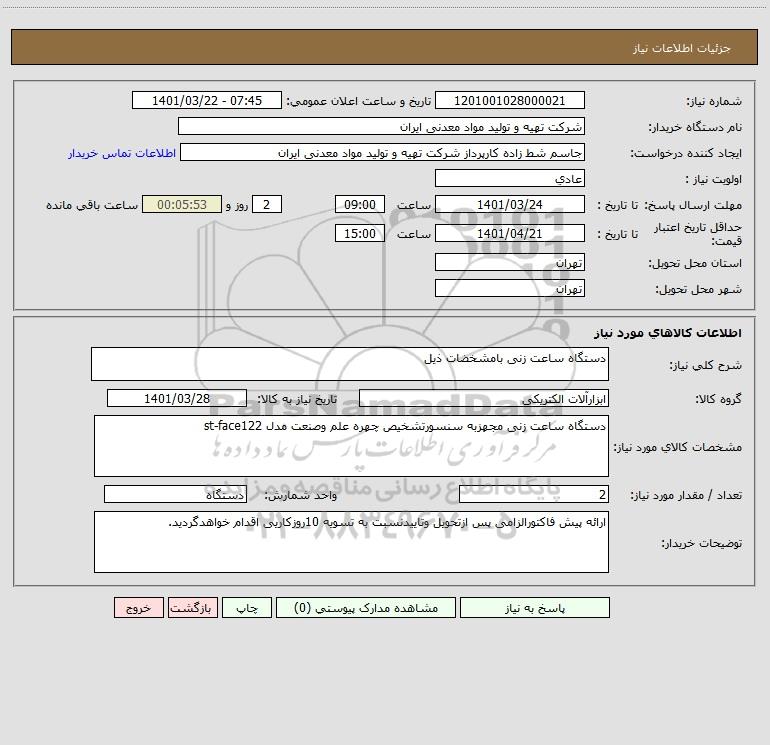
Task: Click the پاسخ به نیاز button
Action: tap(534, 608)
